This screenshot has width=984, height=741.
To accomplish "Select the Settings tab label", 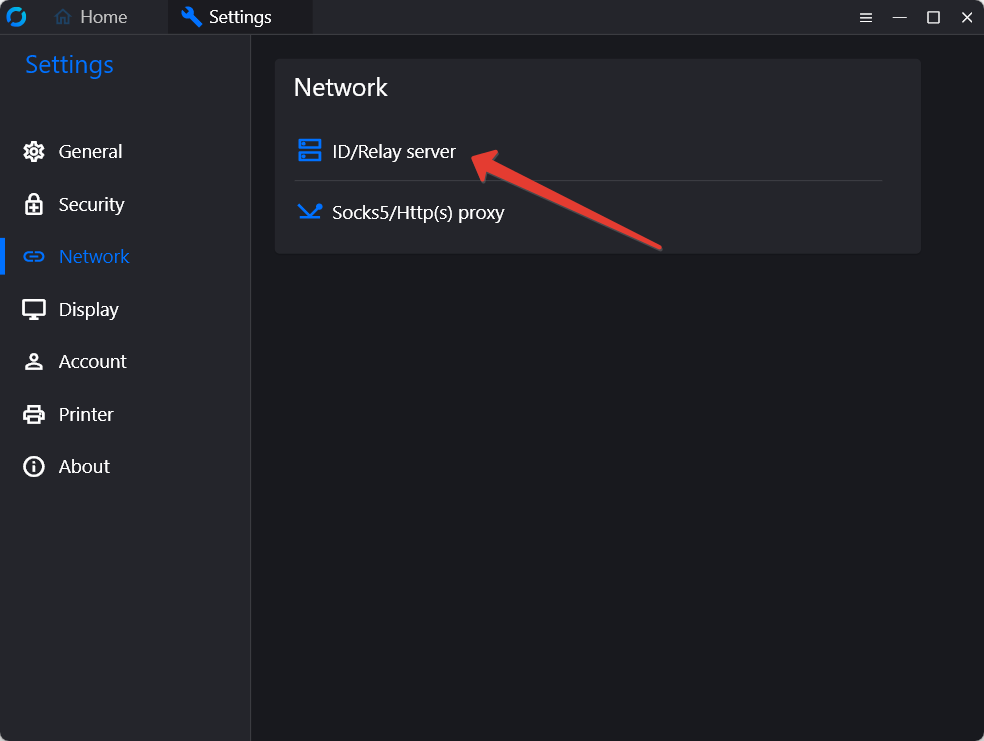I will click(240, 17).
